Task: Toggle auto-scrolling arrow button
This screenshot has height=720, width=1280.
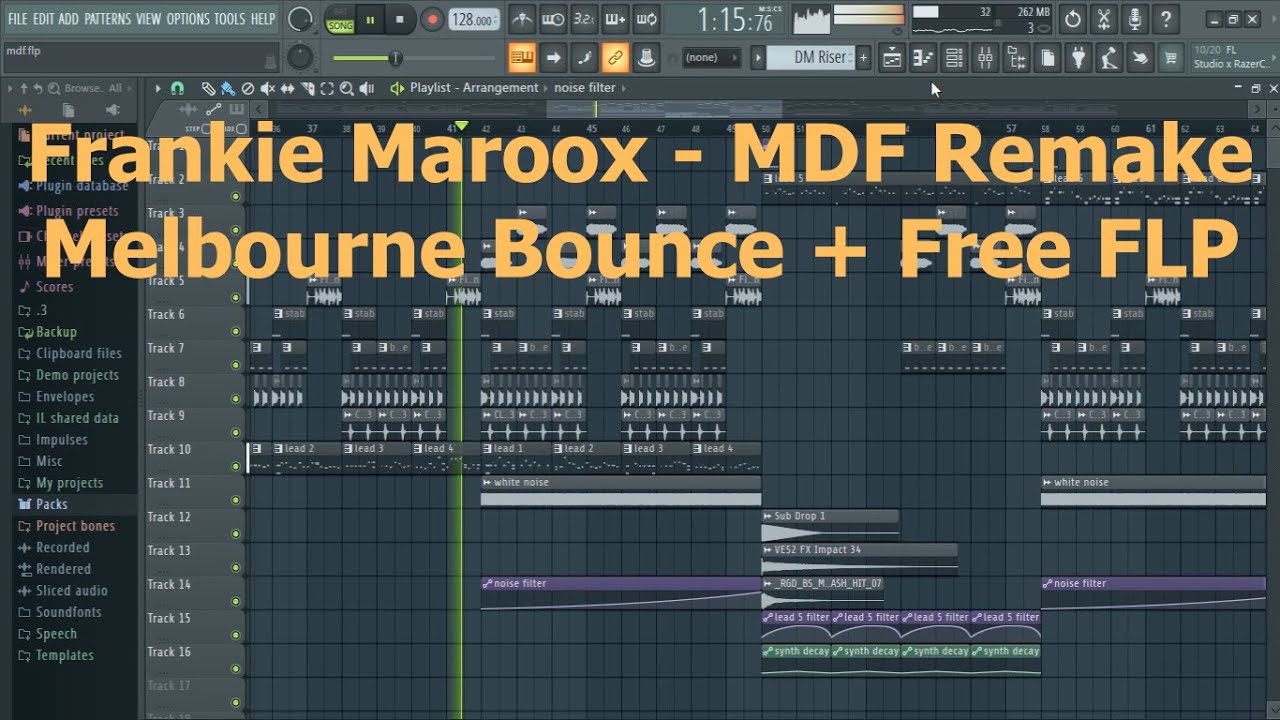Action: click(553, 57)
